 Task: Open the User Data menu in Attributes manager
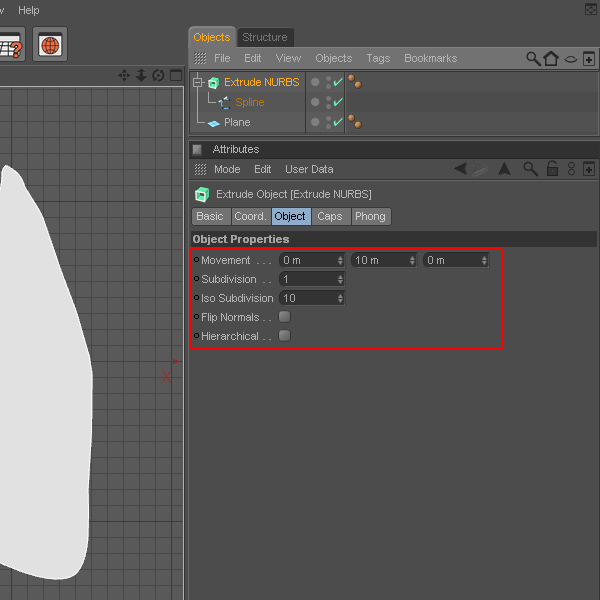click(x=309, y=170)
